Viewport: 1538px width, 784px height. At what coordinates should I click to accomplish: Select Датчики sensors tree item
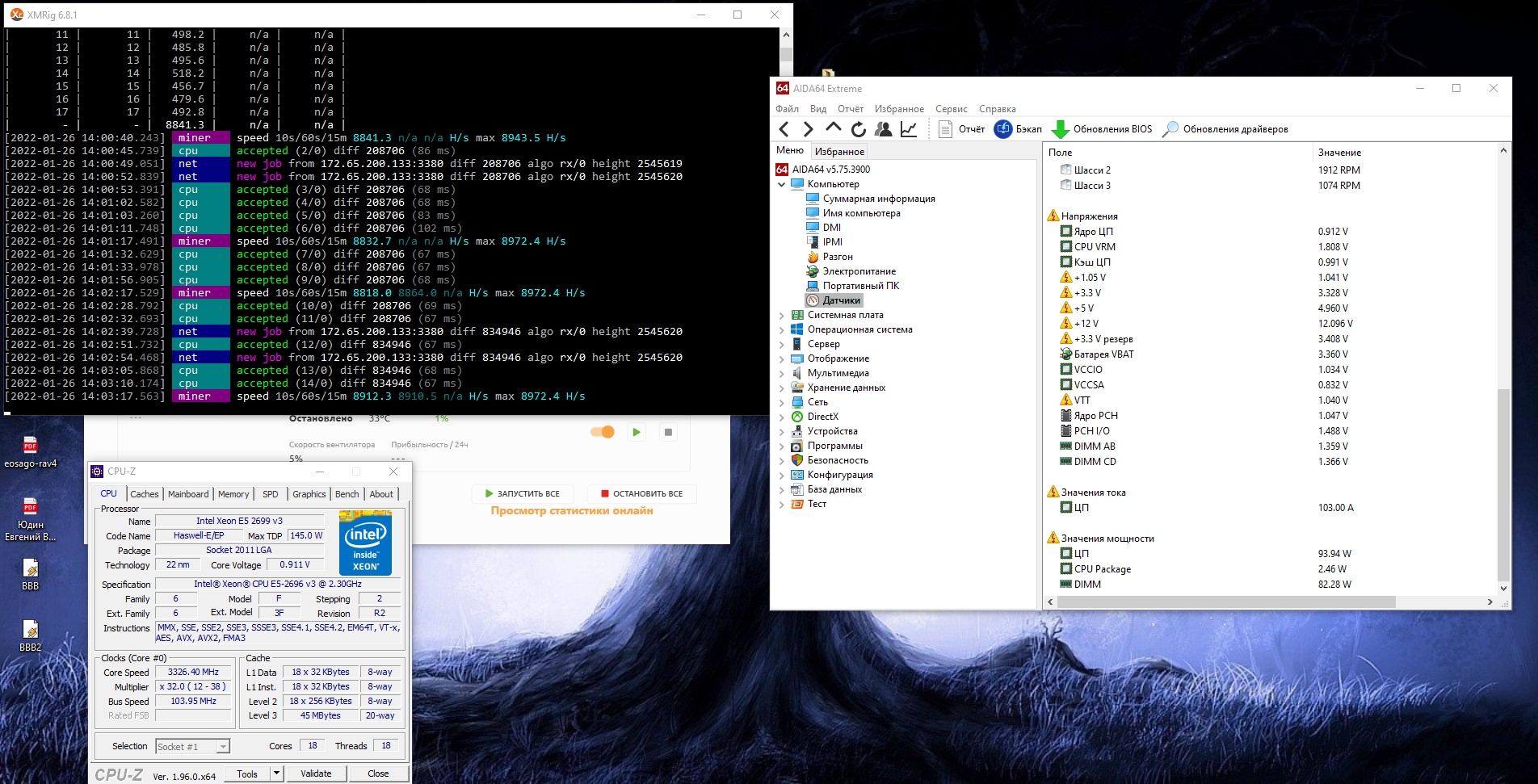(842, 300)
